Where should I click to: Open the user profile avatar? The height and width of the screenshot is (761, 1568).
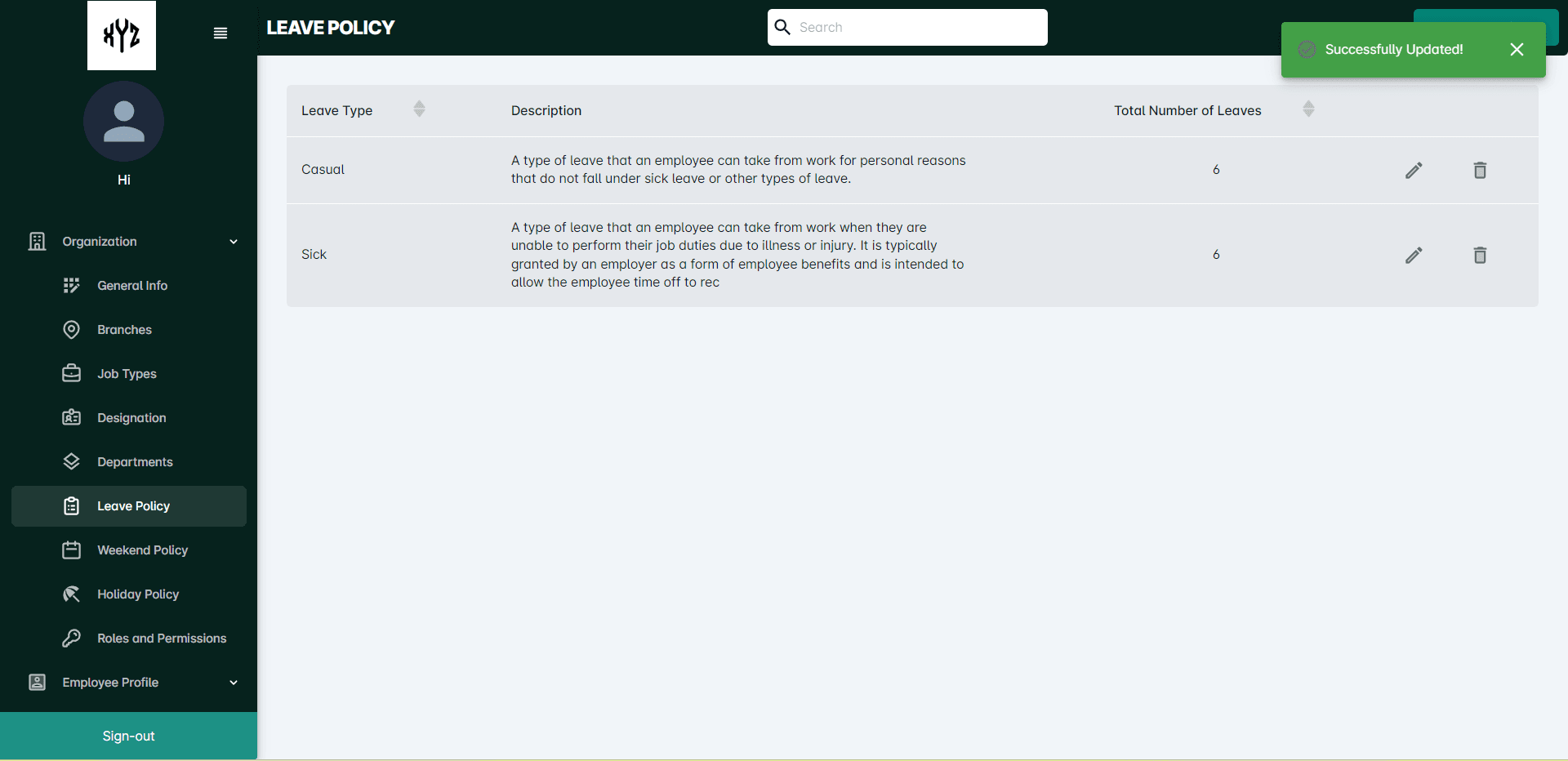123,121
